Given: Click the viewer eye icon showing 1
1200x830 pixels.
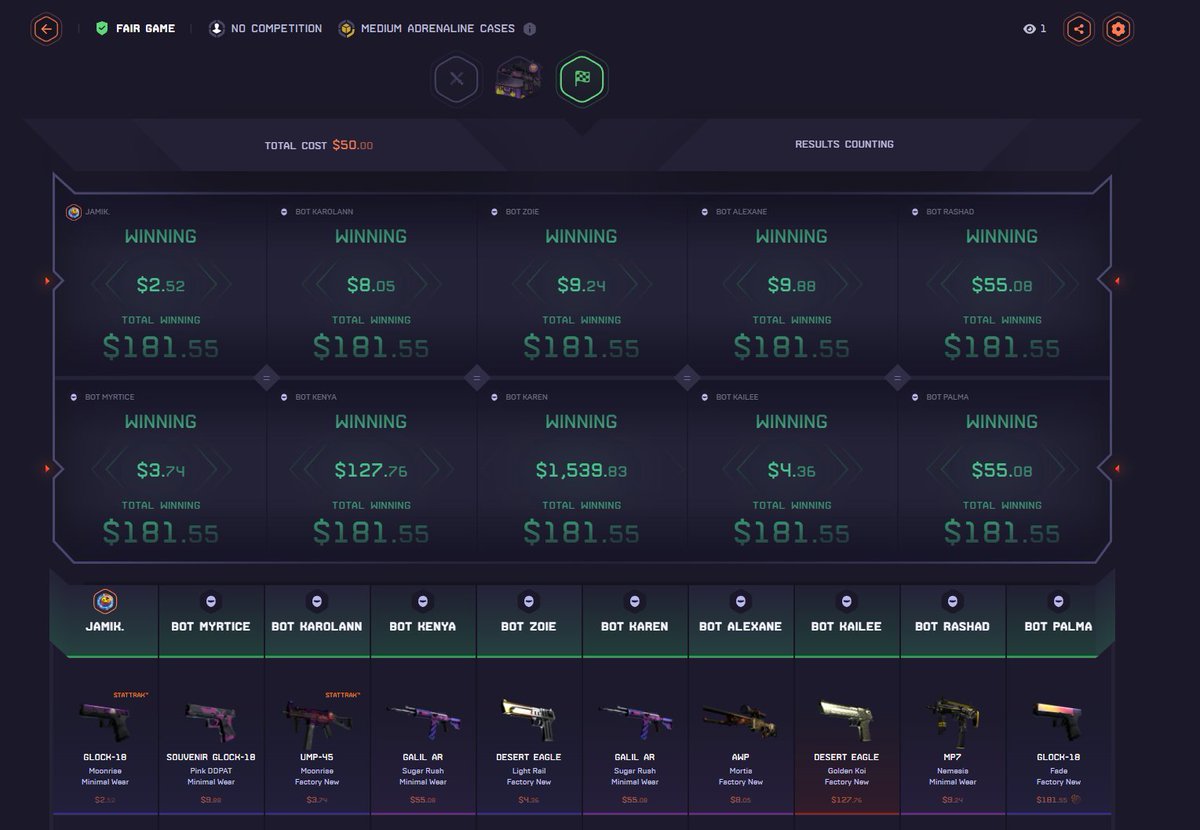Looking at the screenshot, I should click(1031, 29).
